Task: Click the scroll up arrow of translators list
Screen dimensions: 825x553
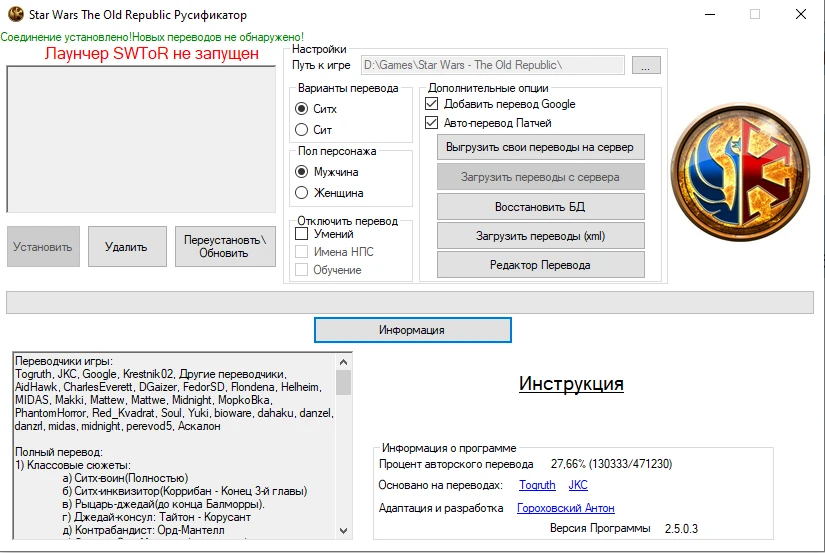Action: [x=344, y=362]
